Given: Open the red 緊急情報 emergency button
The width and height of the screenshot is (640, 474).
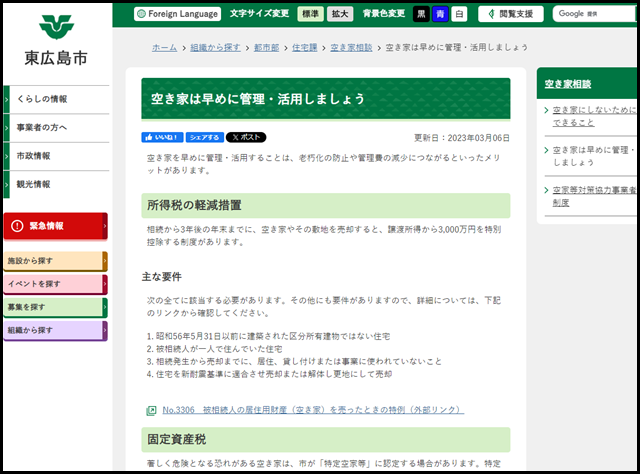Looking at the screenshot, I should [56, 226].
